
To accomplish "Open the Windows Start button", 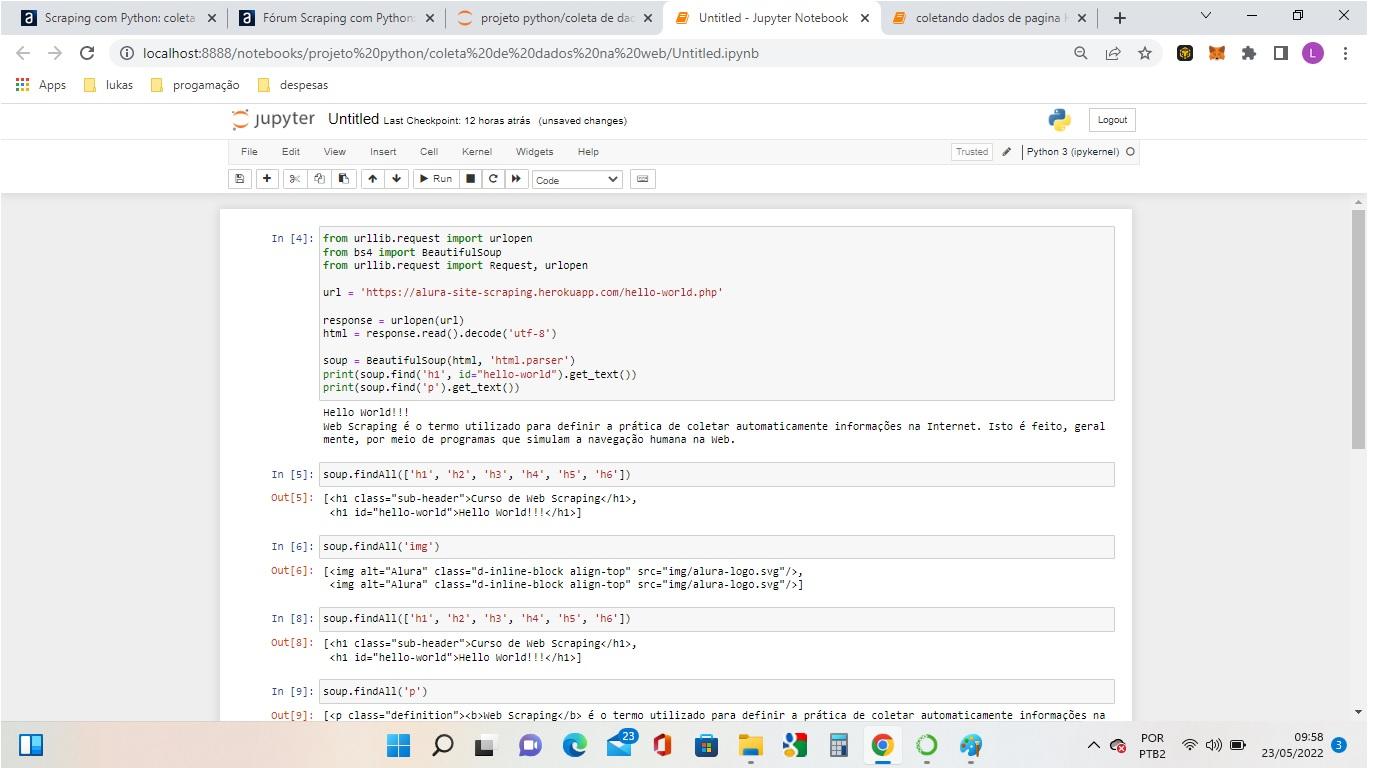I will coord(398,745).
